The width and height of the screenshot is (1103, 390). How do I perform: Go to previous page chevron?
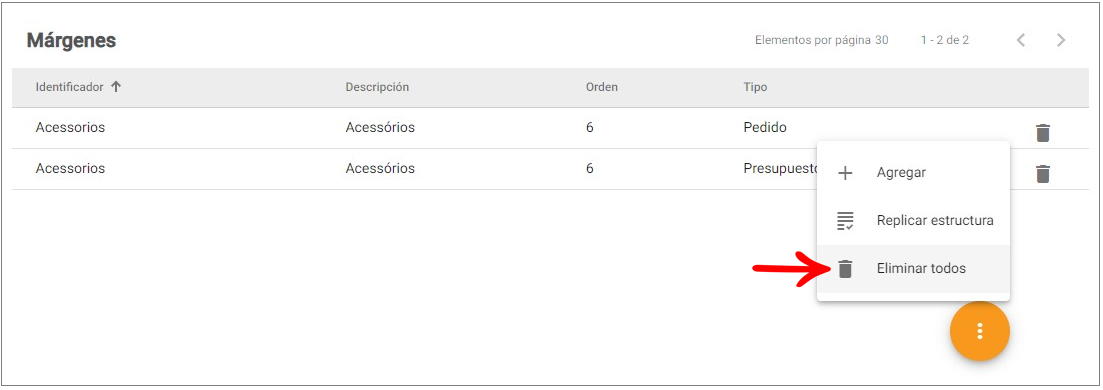[1021, 40]
